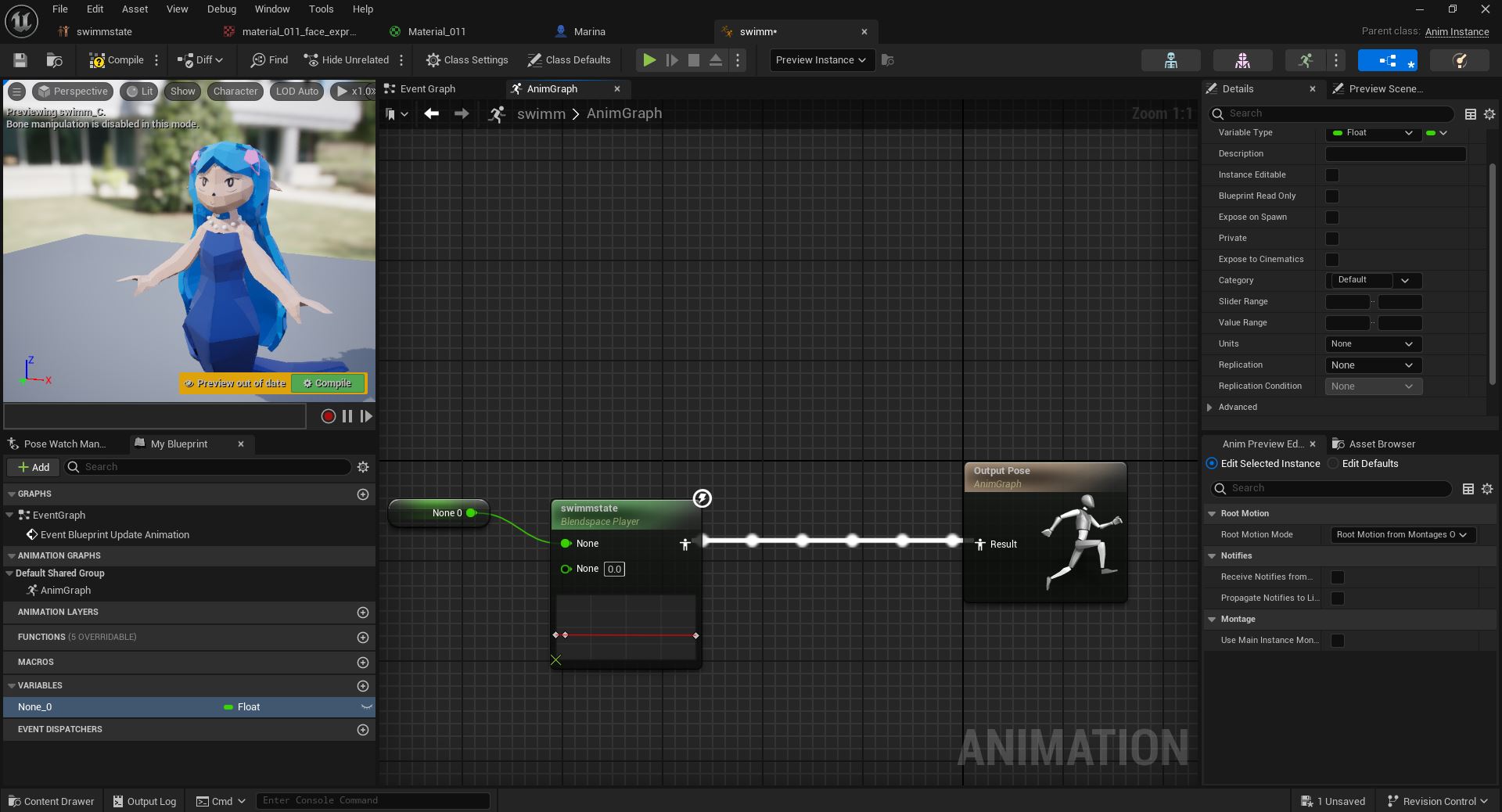This screenshot has width=1502, height=812.
Task: Open the Asset Browser tab
Action: pos(1382,444)
